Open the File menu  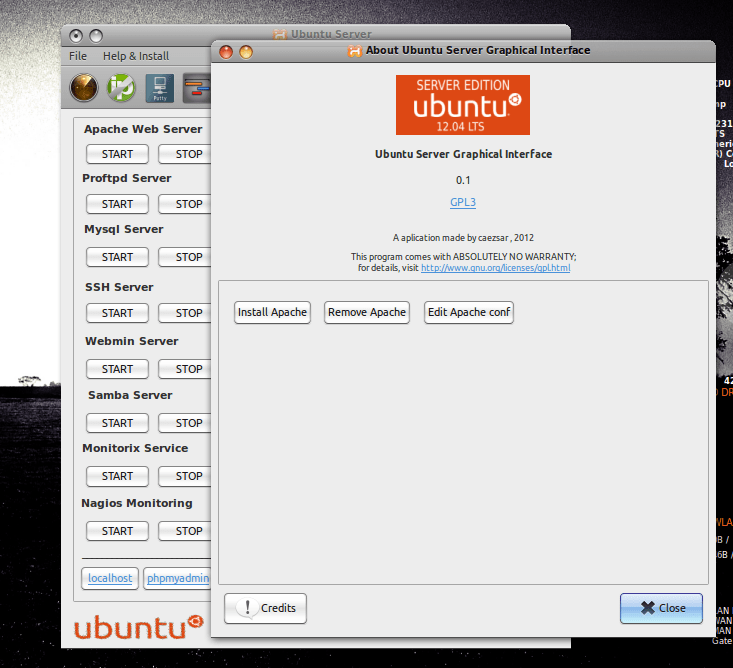coord(78,56)
